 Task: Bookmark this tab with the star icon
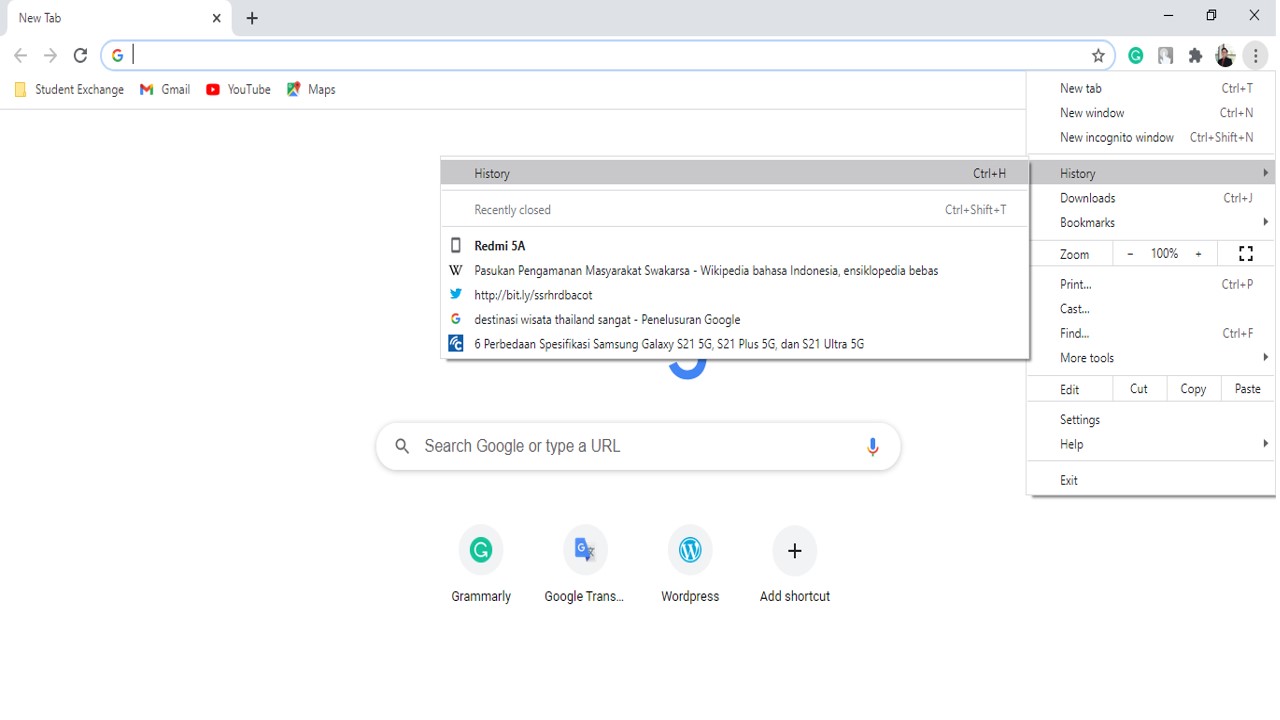tap(1098, 56)
